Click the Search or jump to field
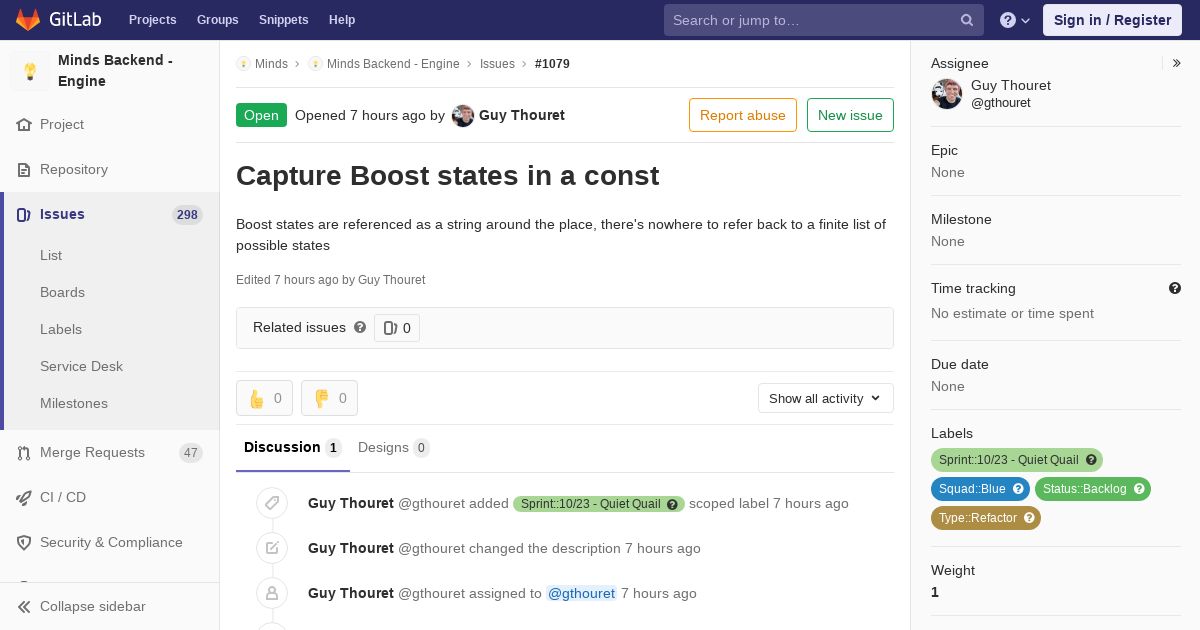The image size is (1200, 630). (824, 20)
